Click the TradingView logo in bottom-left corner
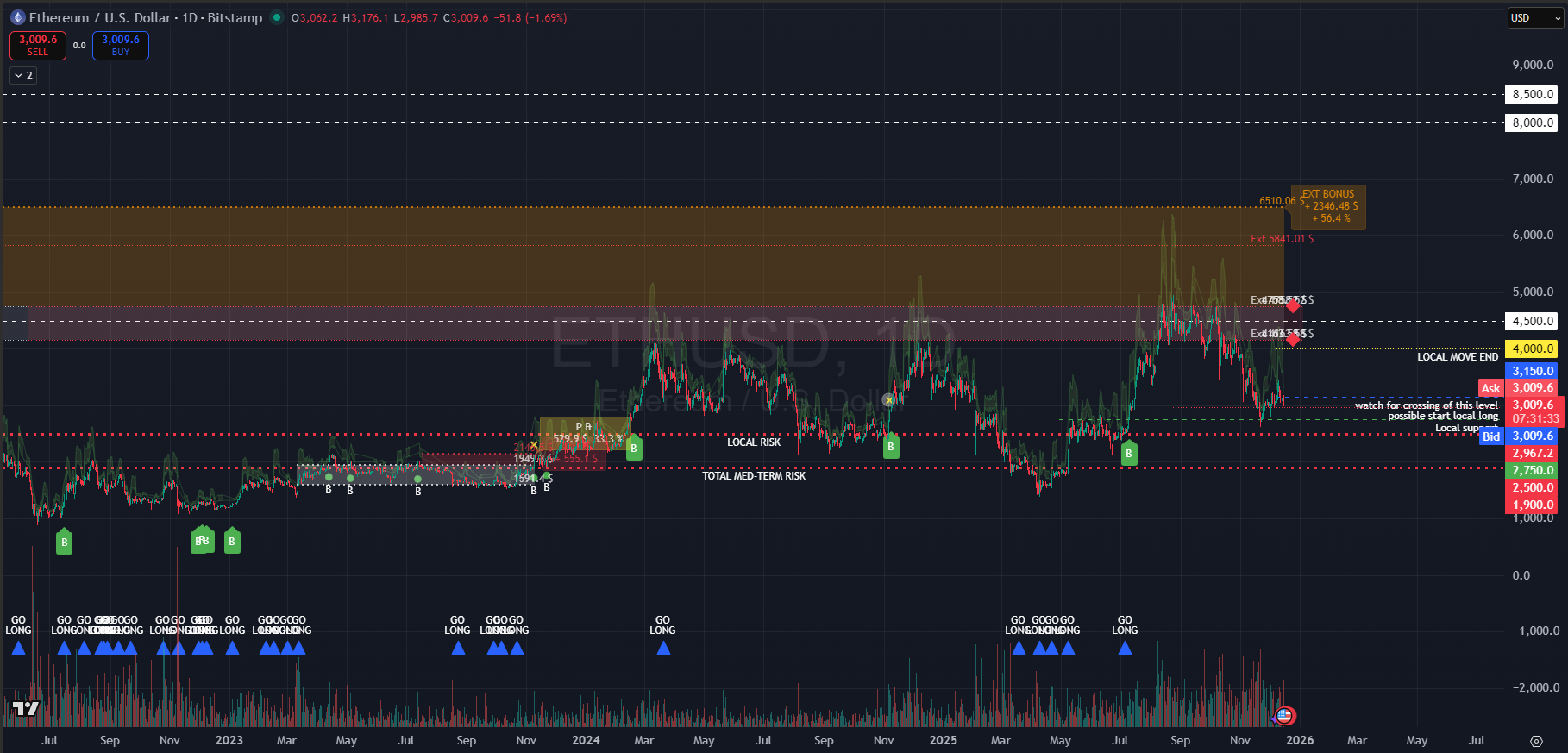 tap(26, 709)
